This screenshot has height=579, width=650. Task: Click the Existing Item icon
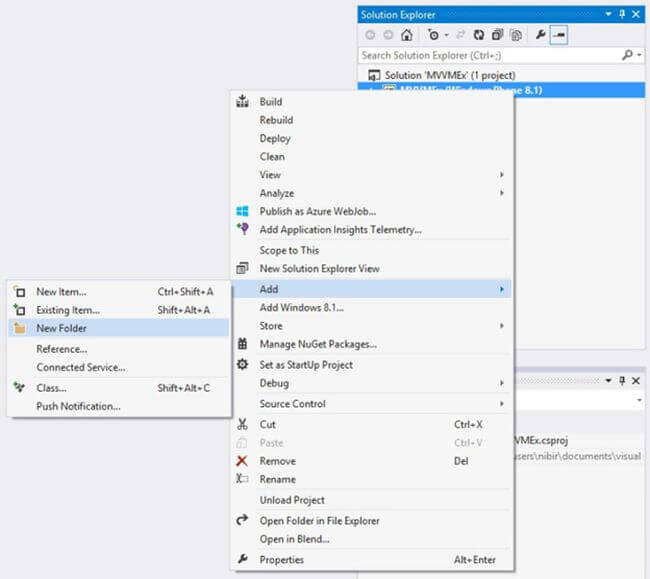pyautogui.click(x=19, y=309)
